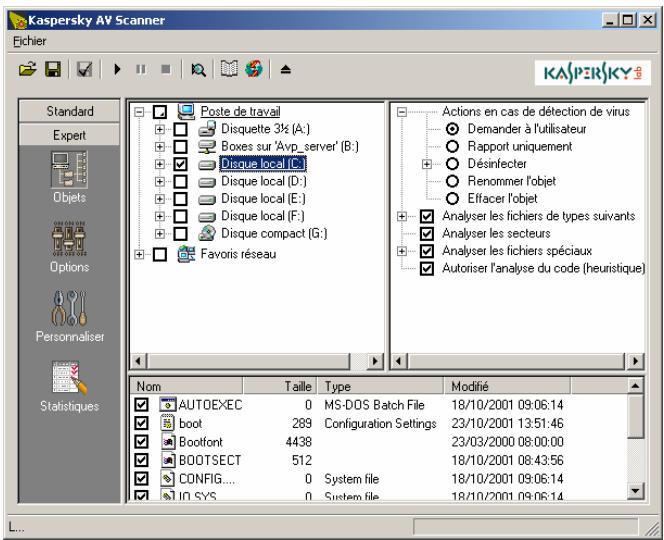Uncheck the BOOTSECT file checkbox
664x540 pixels.
(141, 460)
